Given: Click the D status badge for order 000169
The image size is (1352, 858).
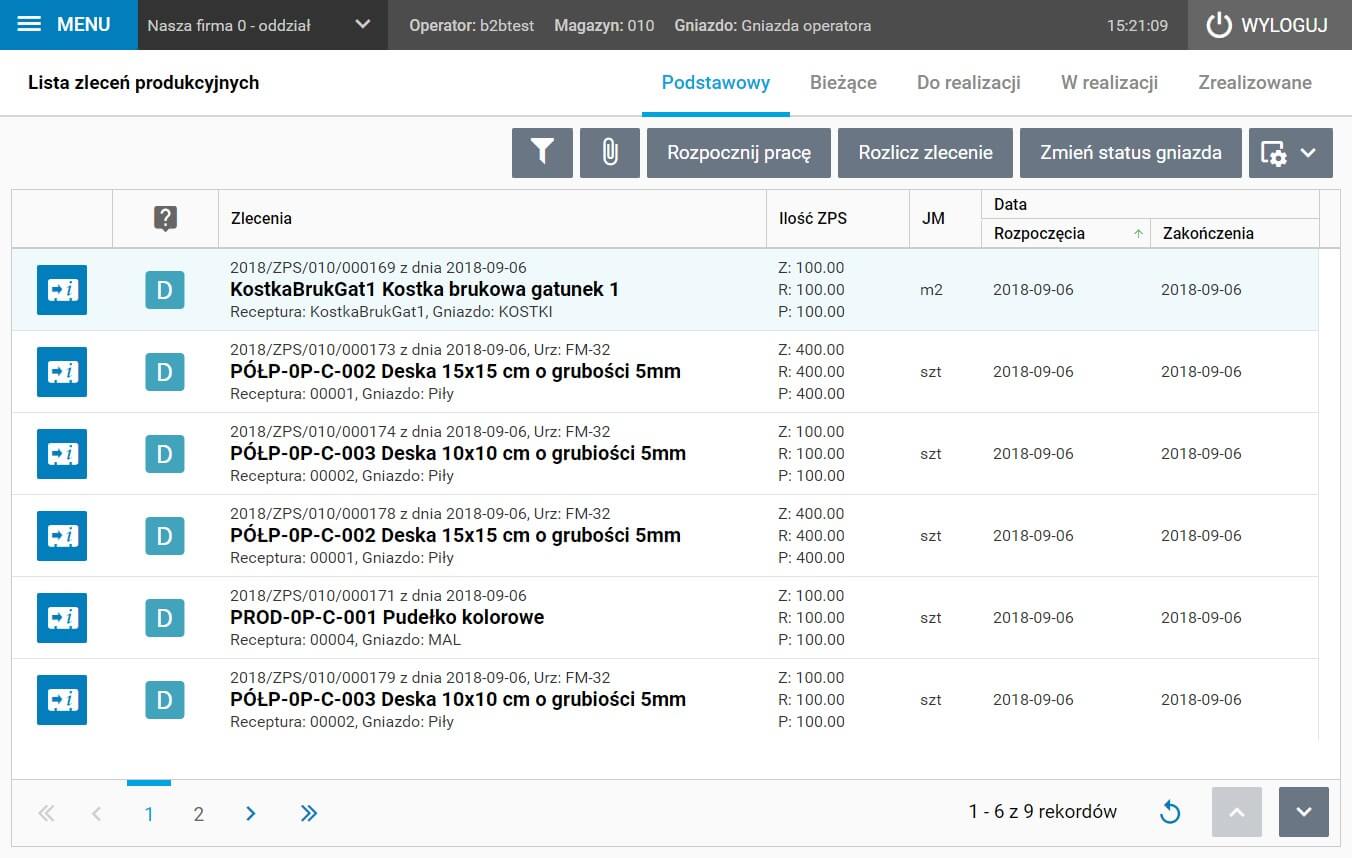Looking at the screenshot, I should (165, 290).
